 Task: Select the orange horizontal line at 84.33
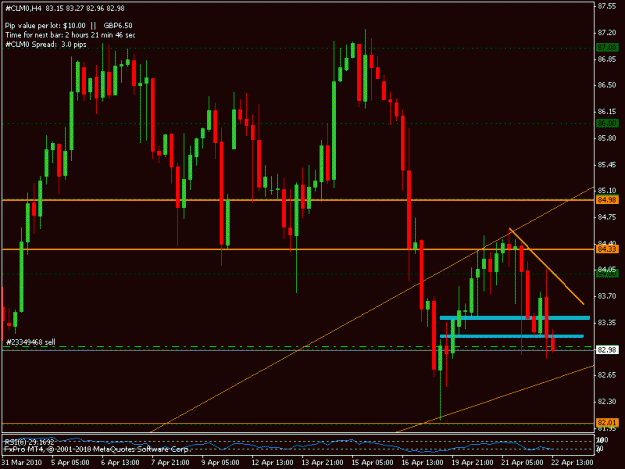point(298,249)
